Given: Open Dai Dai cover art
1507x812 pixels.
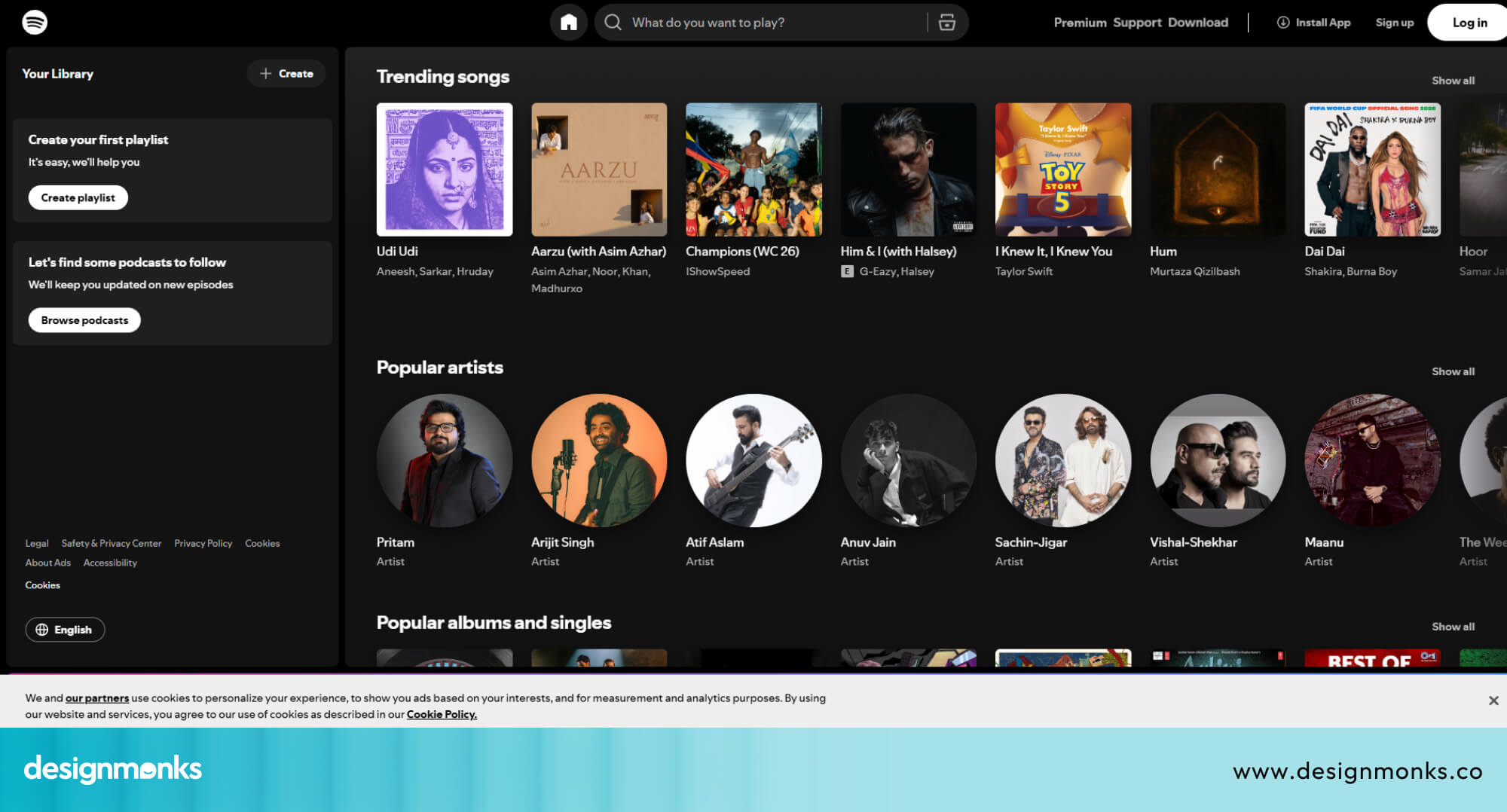Looking at the screenshot, I should click(1372, 169).
